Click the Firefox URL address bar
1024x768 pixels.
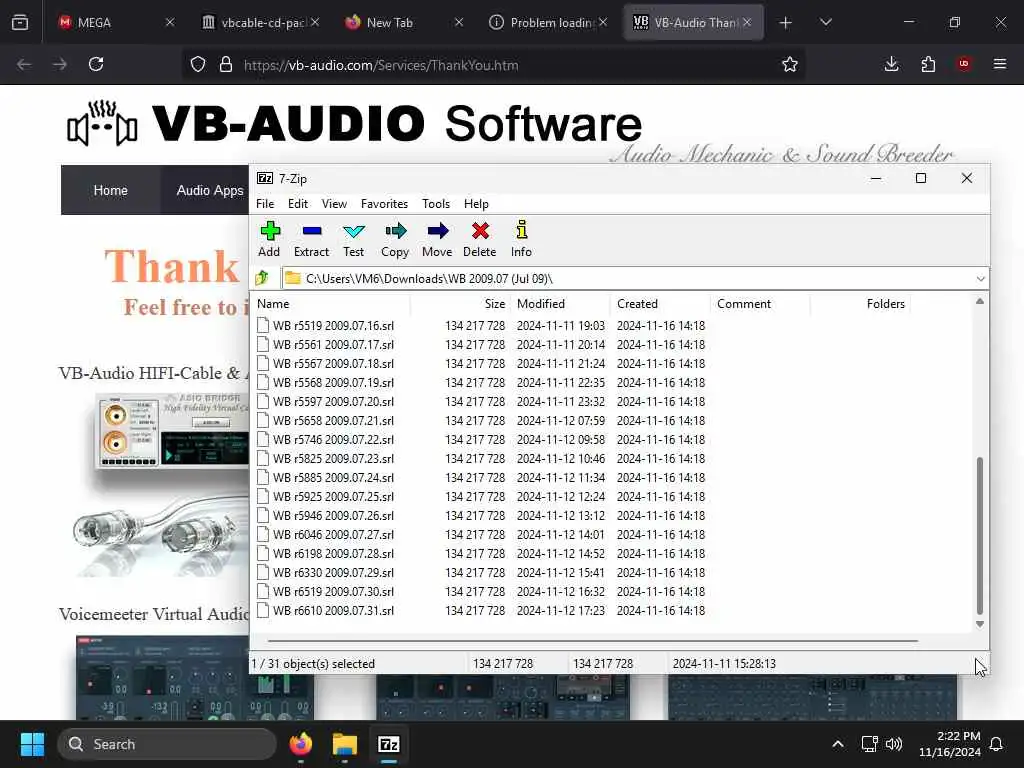pos(496,65)
